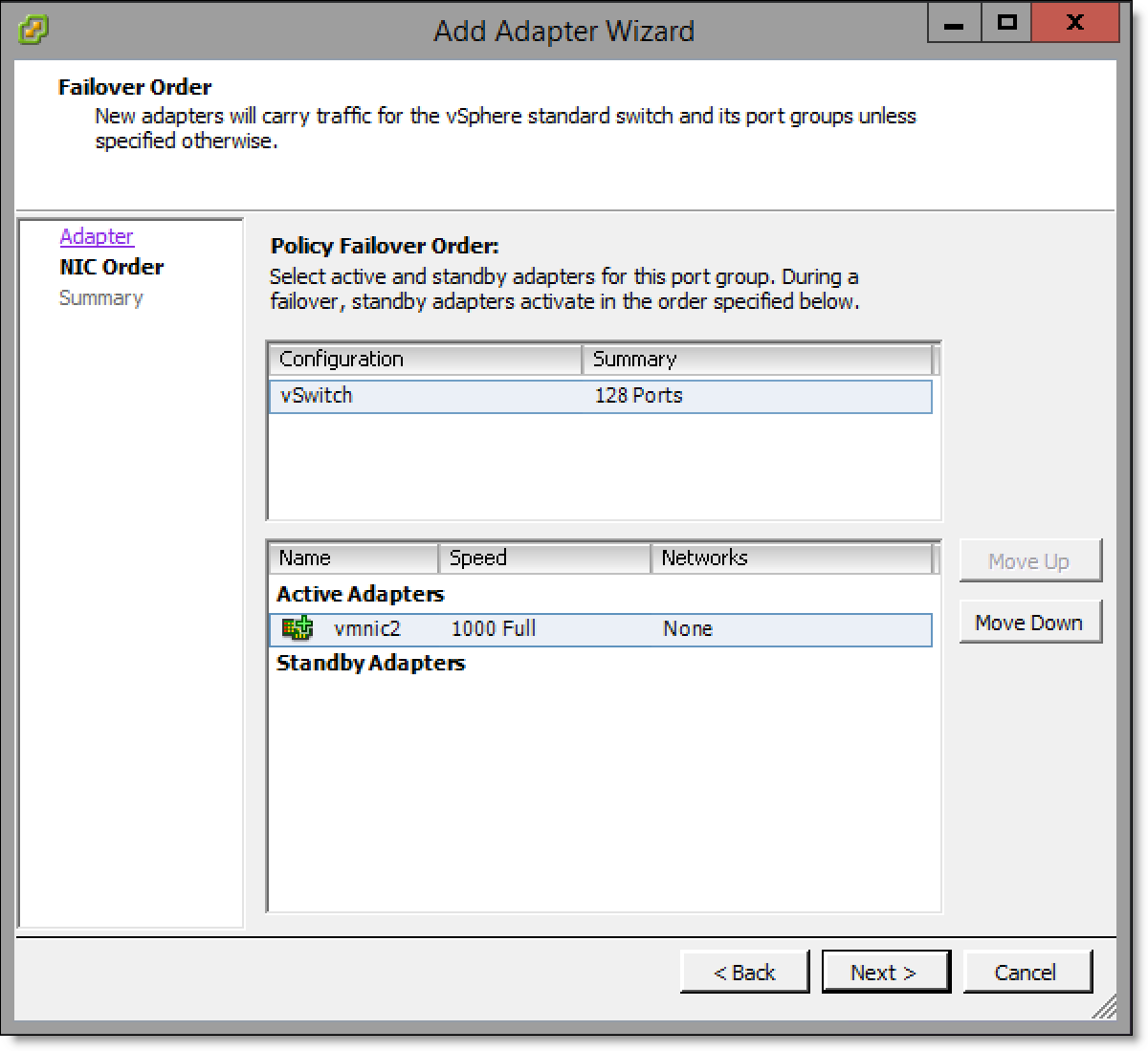
Task: Cancel the Add Adapter Wizard
Action: [x=1027, y=973]
